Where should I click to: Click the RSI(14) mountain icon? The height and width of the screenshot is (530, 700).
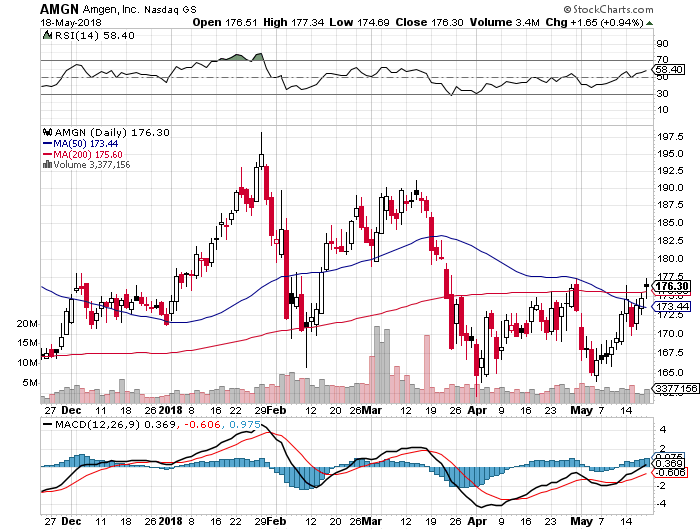click(x=47, y=35)
